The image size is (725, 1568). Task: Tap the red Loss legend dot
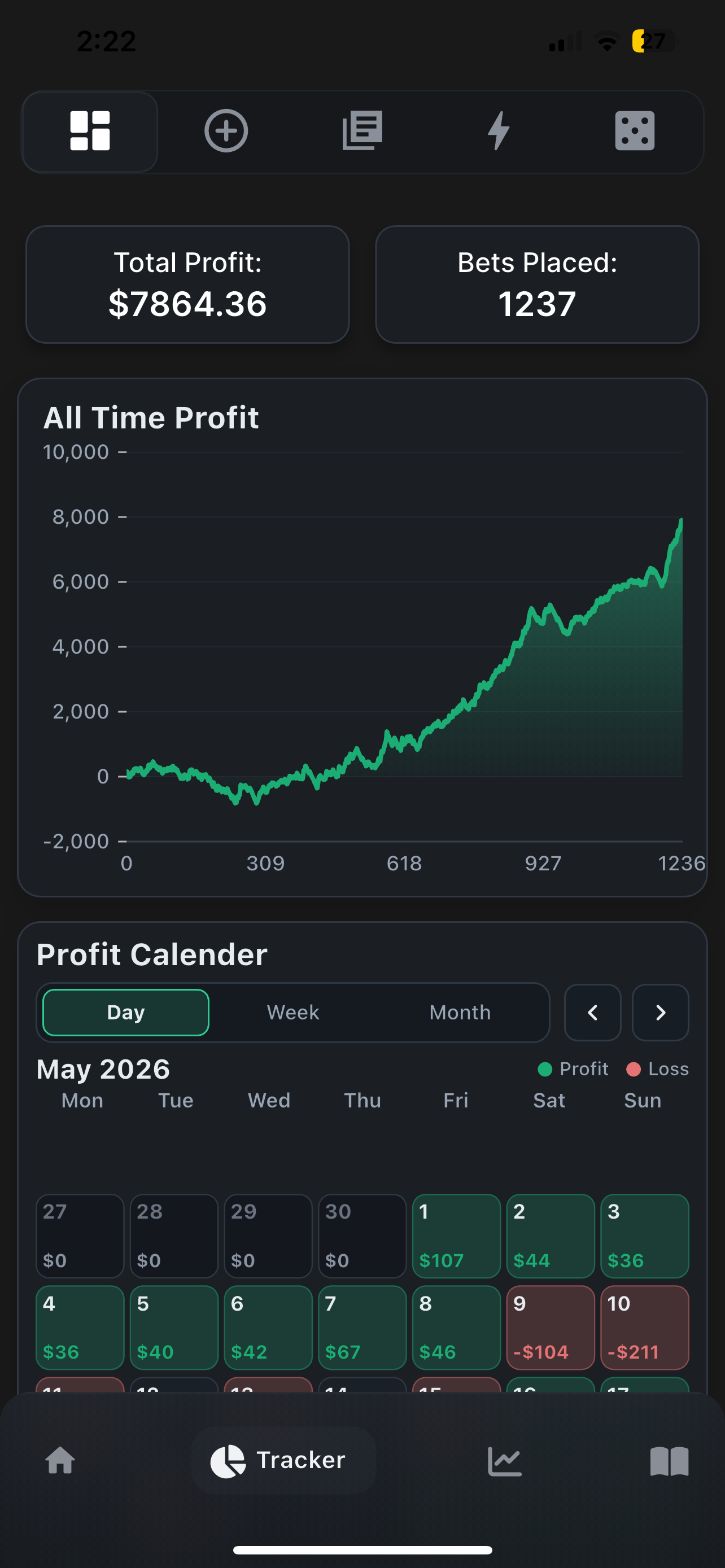634,1070
